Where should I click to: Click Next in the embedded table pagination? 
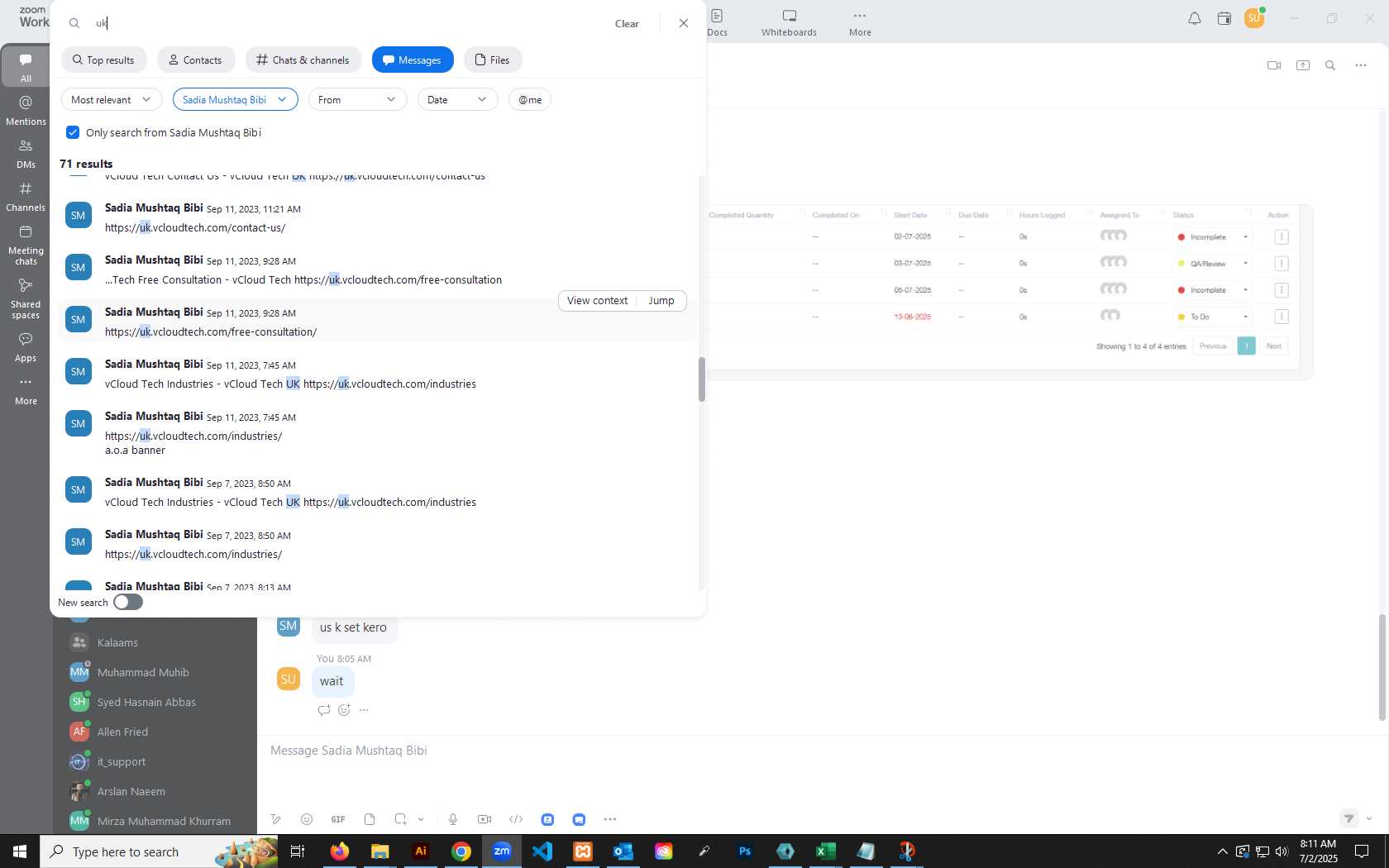click(x=1274, y=346)
